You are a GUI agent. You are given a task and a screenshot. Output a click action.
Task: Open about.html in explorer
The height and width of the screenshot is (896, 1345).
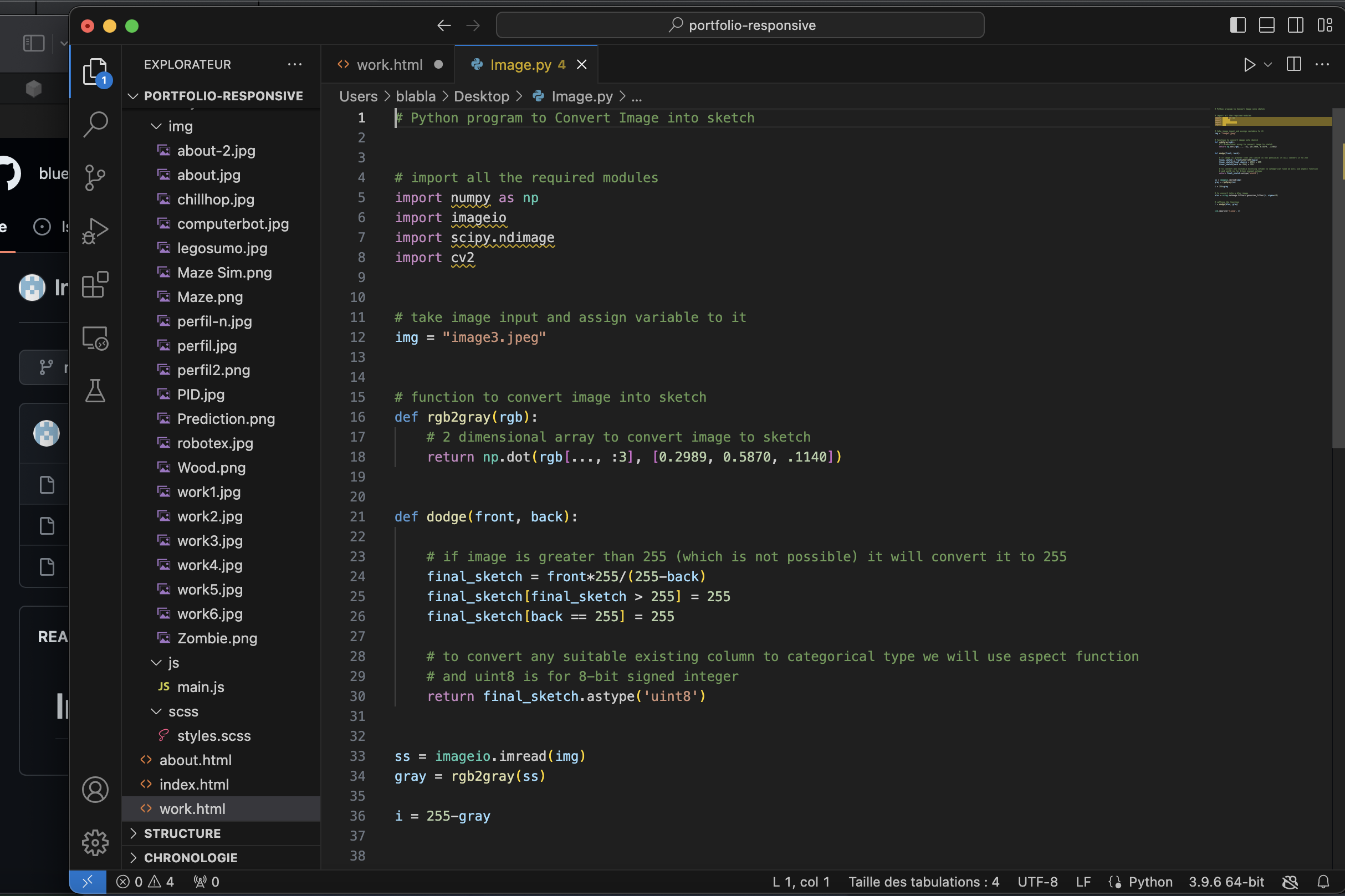click(221, 760)
